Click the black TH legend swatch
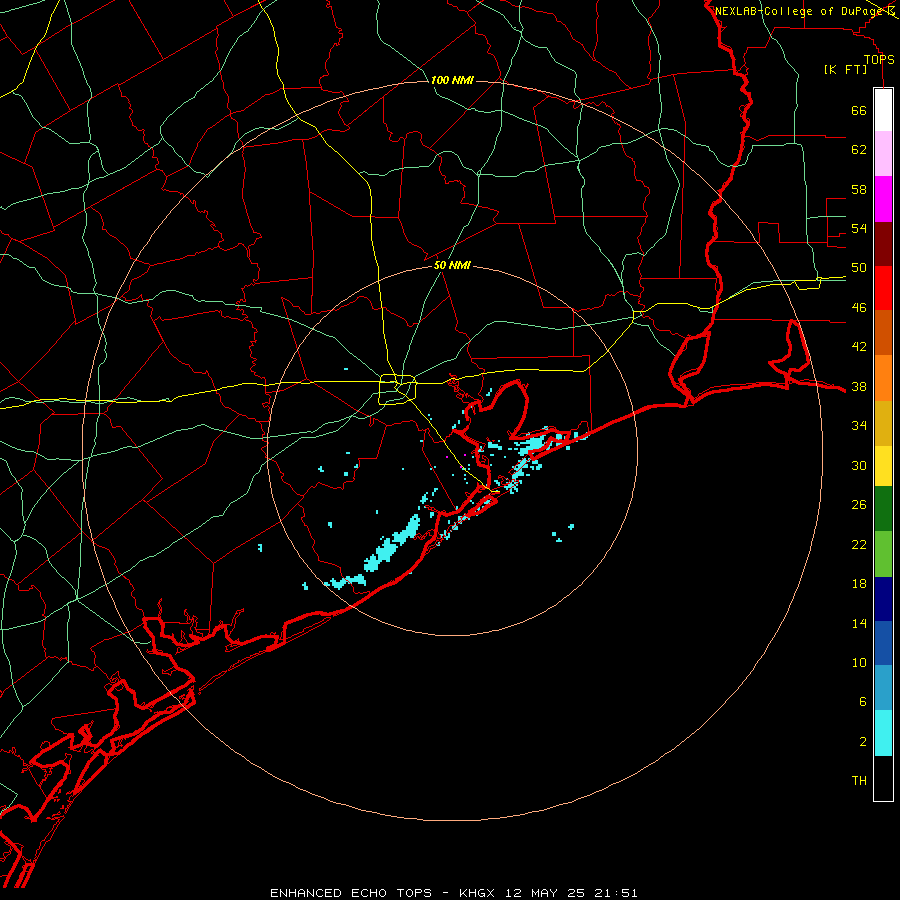900x900 pixels. pos(883,778)
